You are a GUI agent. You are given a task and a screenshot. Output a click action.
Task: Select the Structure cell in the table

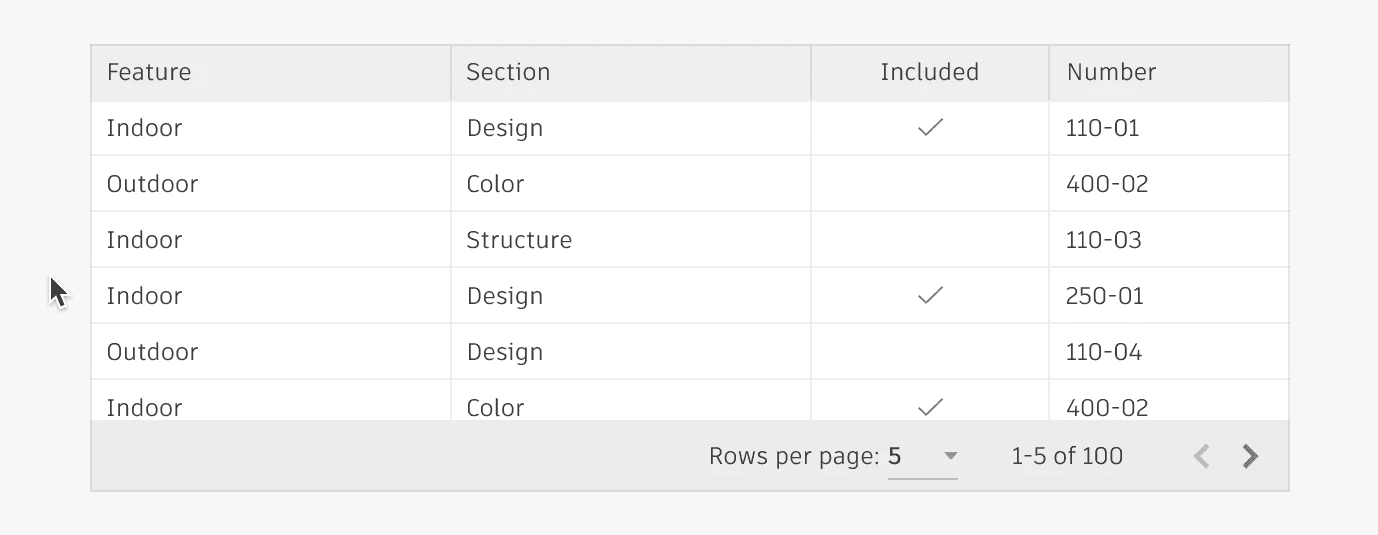tap(519, 240)
